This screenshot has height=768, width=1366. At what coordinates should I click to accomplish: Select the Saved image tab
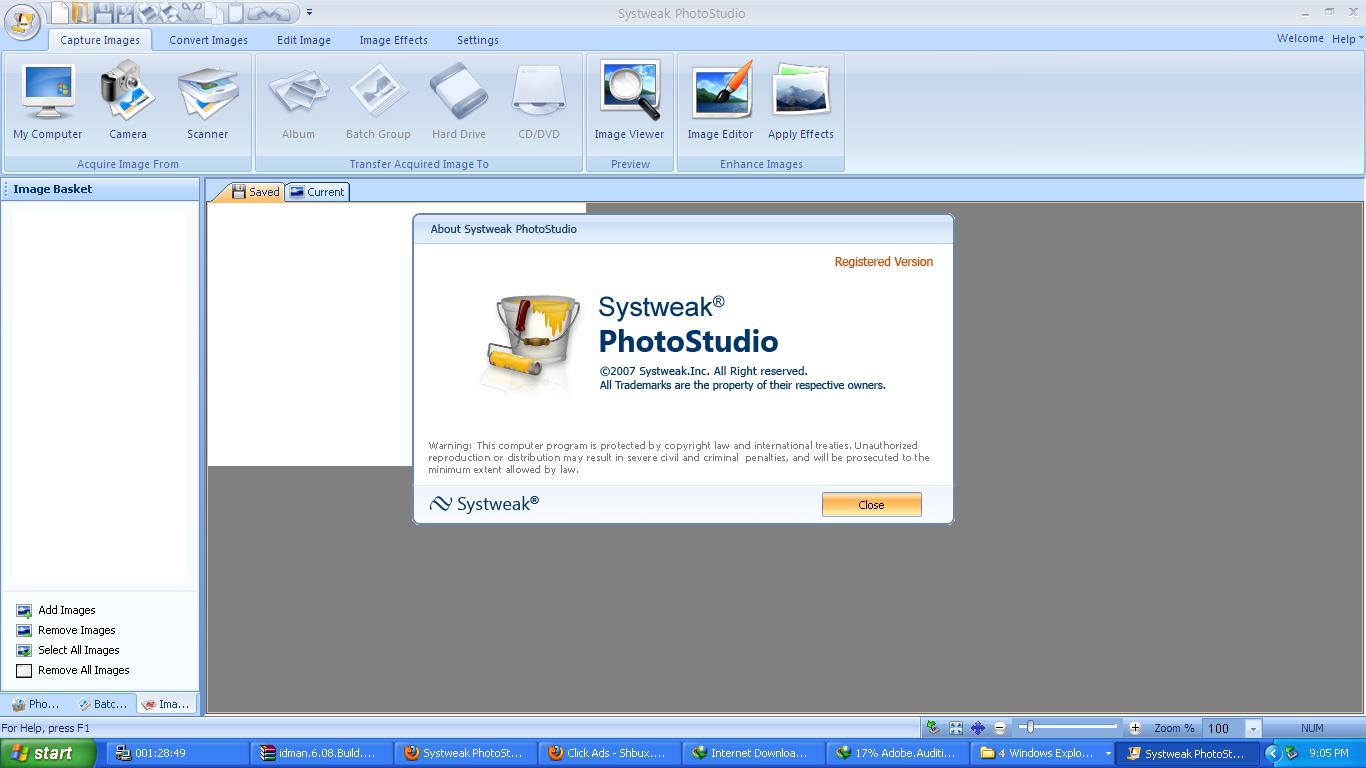click(x=256, y=192)
